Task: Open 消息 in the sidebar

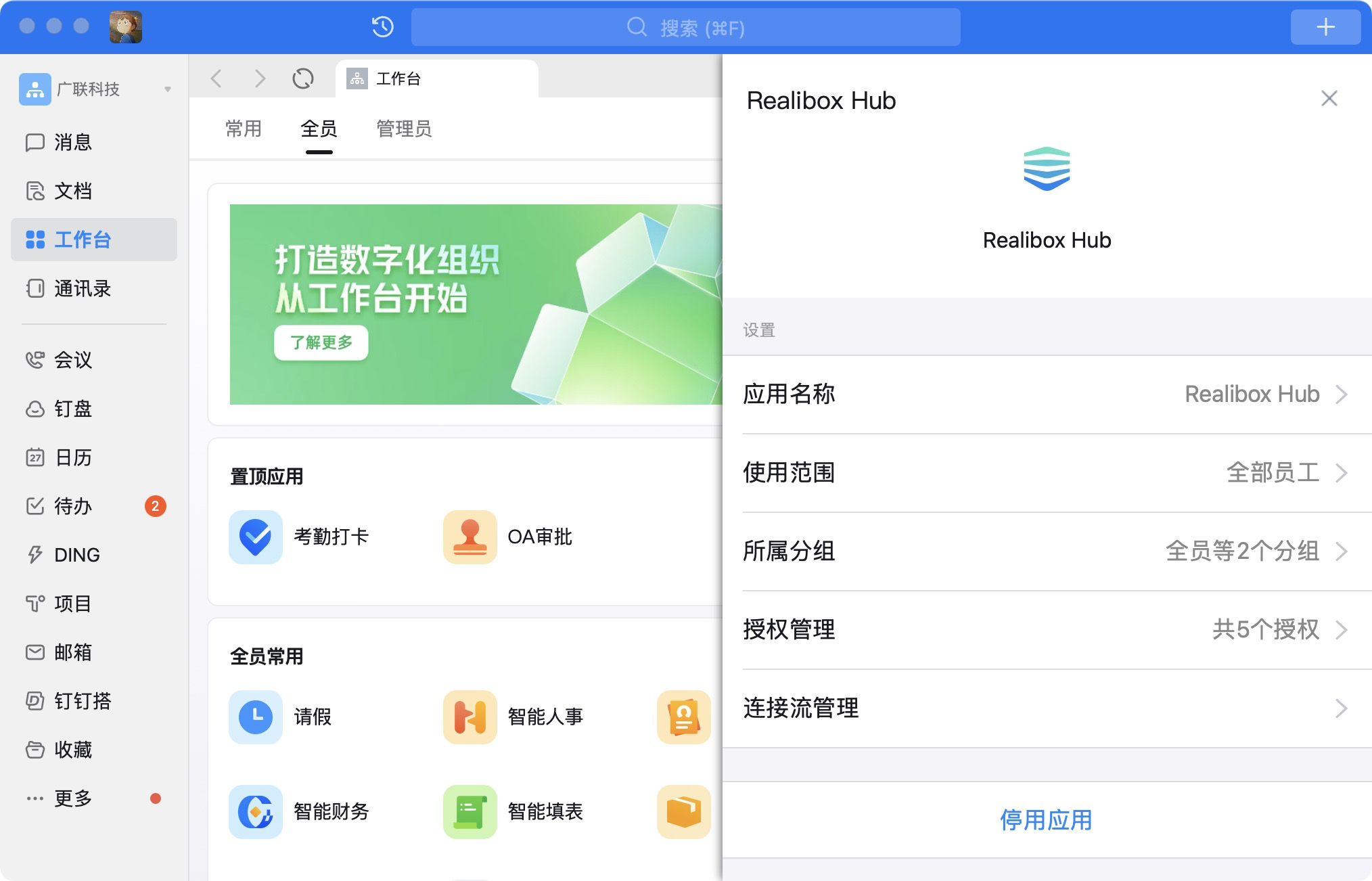Action: click(x=93, y=142)
